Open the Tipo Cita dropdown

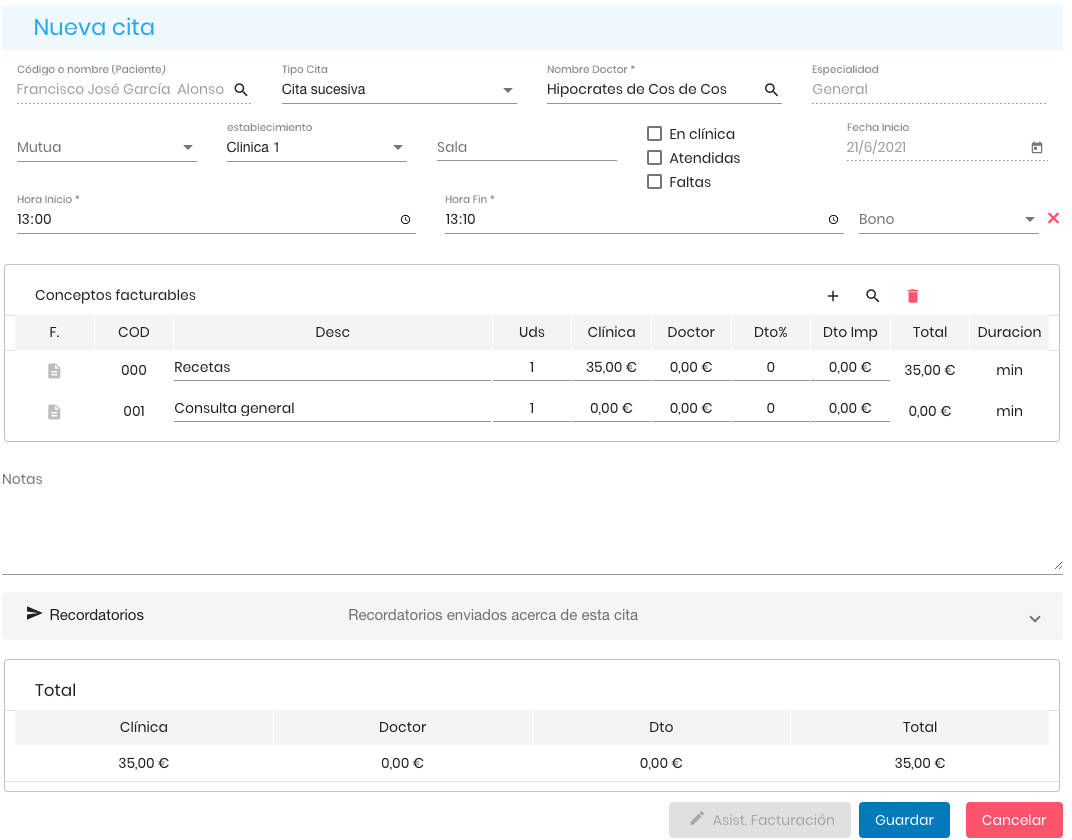coord(506,90)
